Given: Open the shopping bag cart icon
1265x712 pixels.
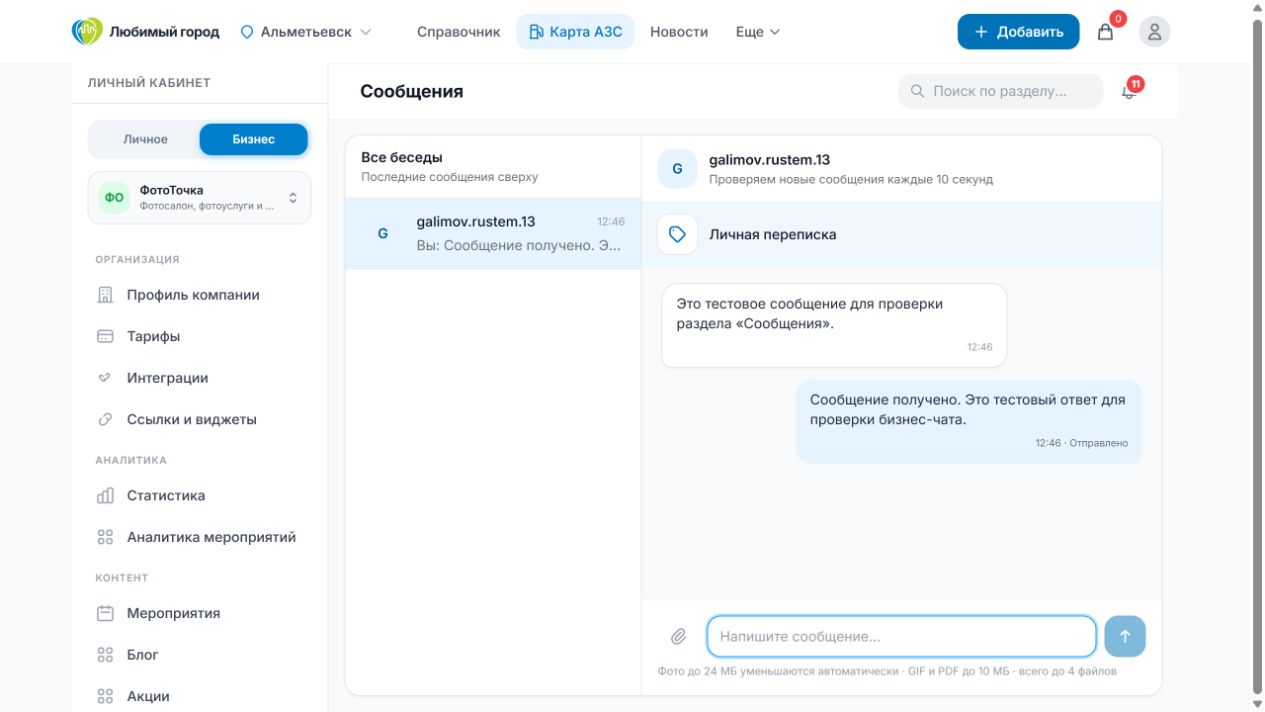Looking at the screenshot, I should pos(1105,32).
